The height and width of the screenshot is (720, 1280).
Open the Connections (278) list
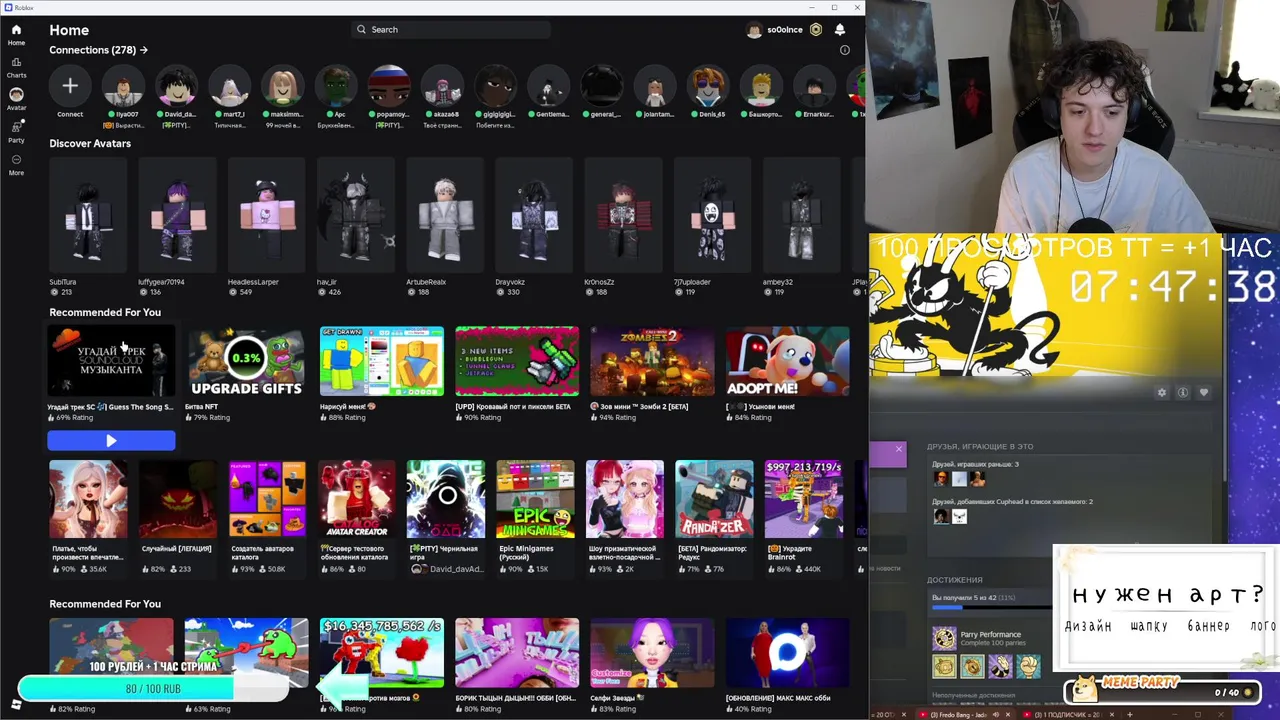pyautogui.click(x=98, y=50)
